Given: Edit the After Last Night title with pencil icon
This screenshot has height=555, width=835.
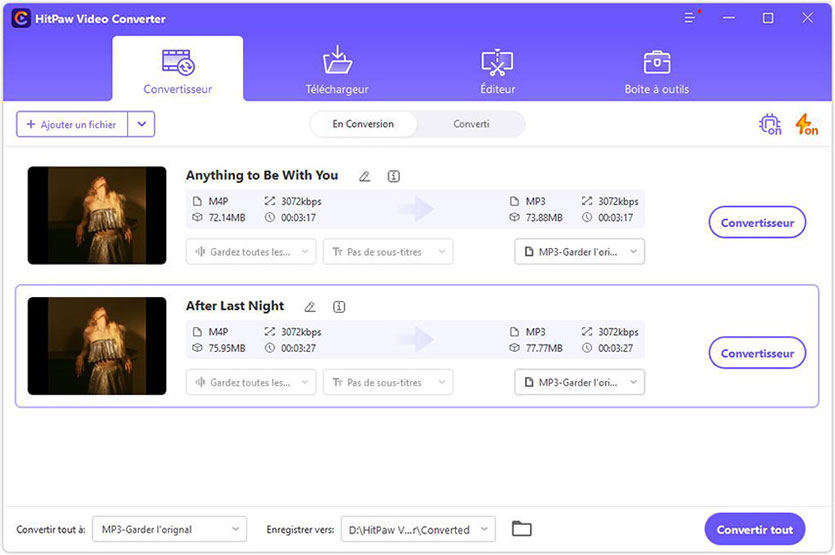Looking at the screenshot, I should (x=310, y=307).
